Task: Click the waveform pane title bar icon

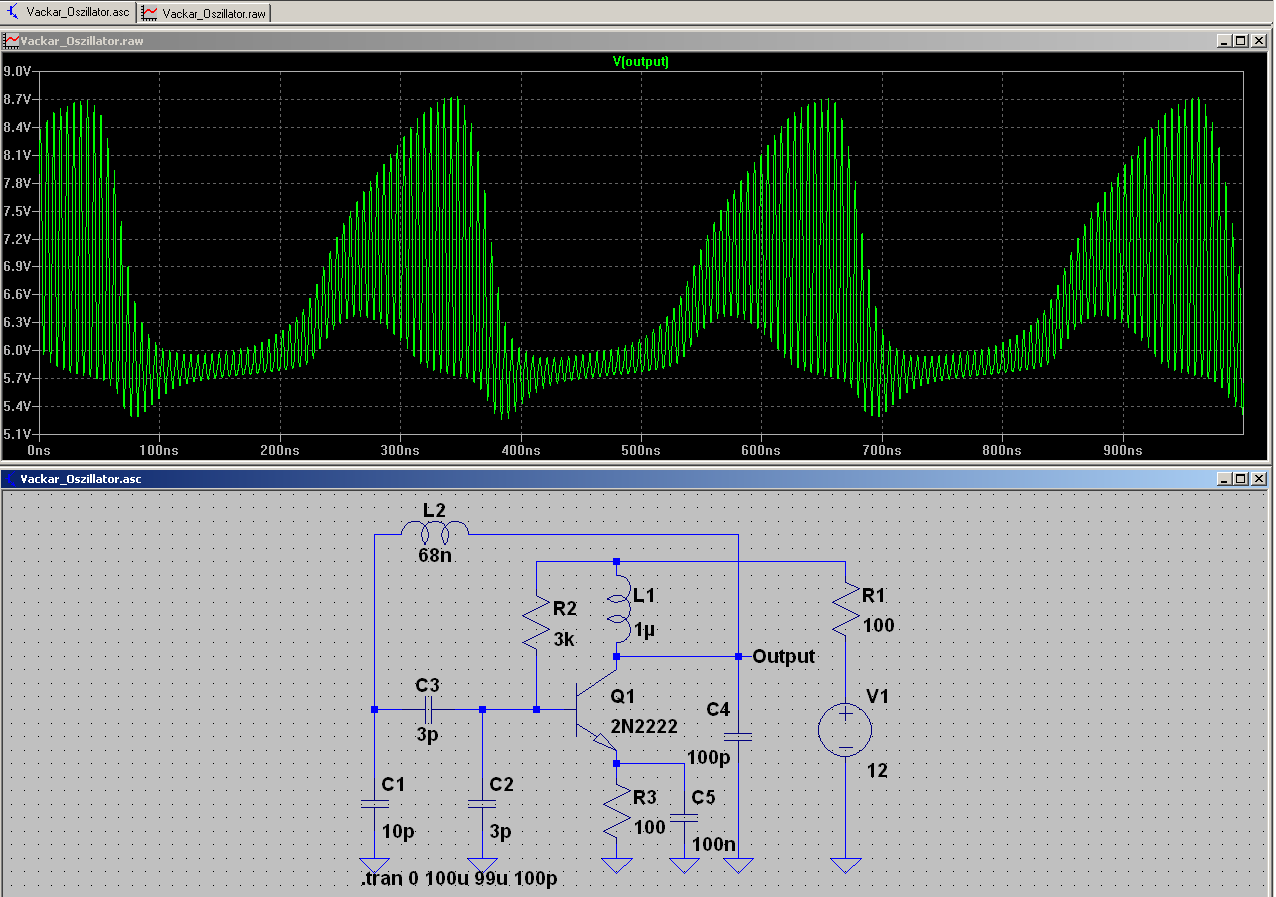Action: [x=12, y=41]
